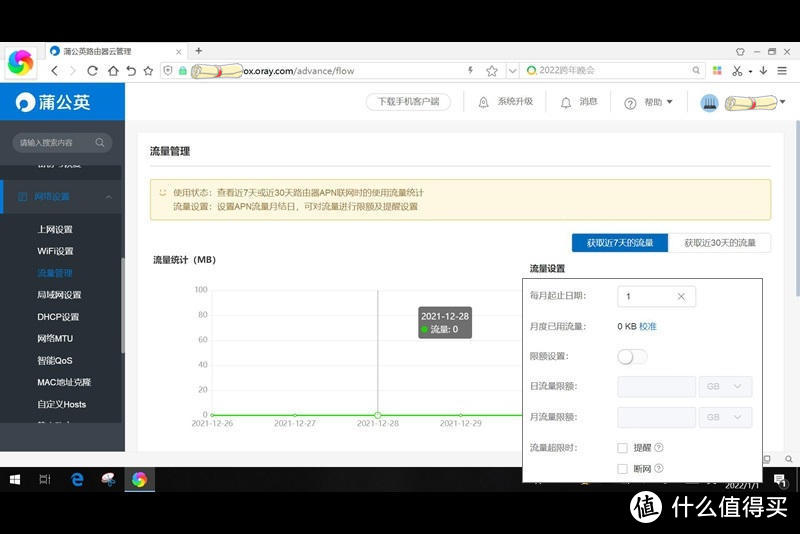Click the browser forward arrow
This screenshot has height=534, width=800.
point(72,71)
